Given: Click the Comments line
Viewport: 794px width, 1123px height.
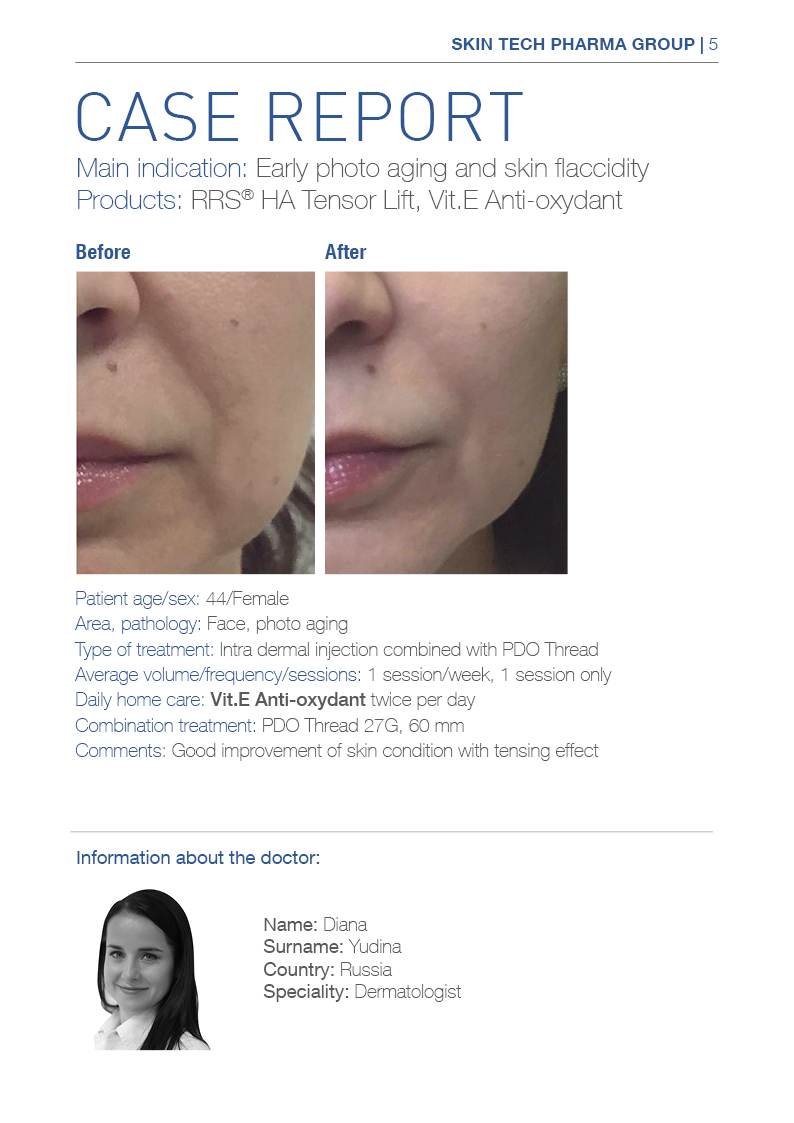Looking at the screenshot, I should [337, 751].
